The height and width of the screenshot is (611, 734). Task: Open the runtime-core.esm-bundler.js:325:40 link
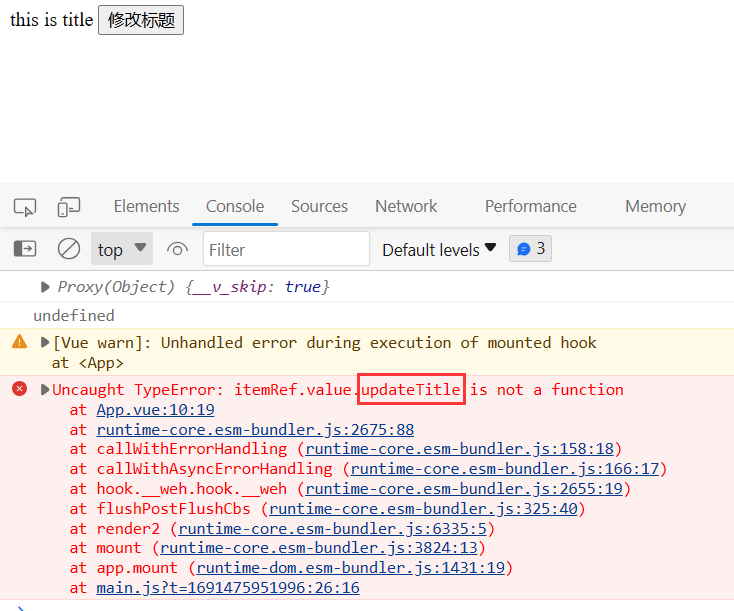click(x=423, y=509)
